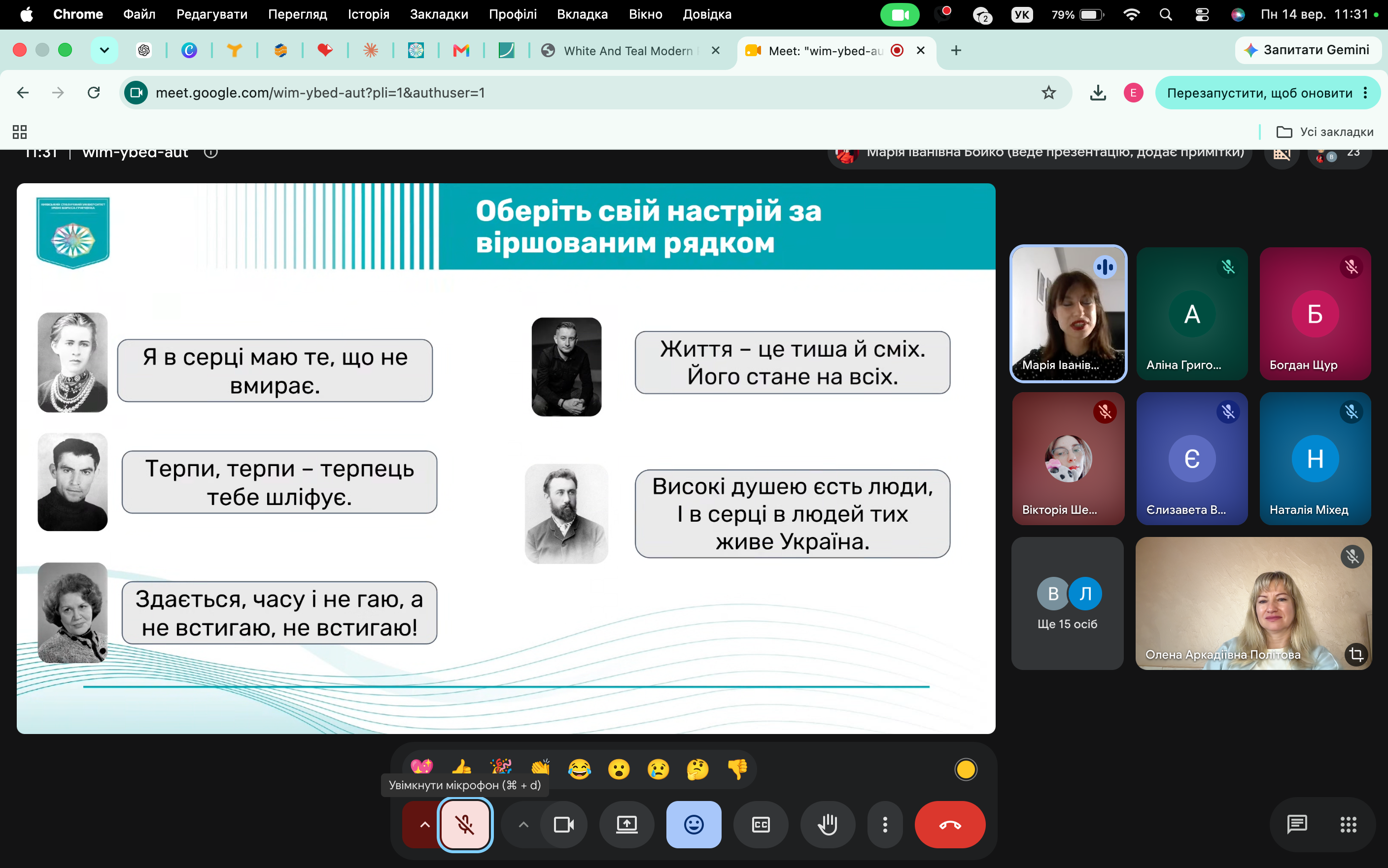
Task: Turn on camera in Meet controls
Action: pos(563,825)
